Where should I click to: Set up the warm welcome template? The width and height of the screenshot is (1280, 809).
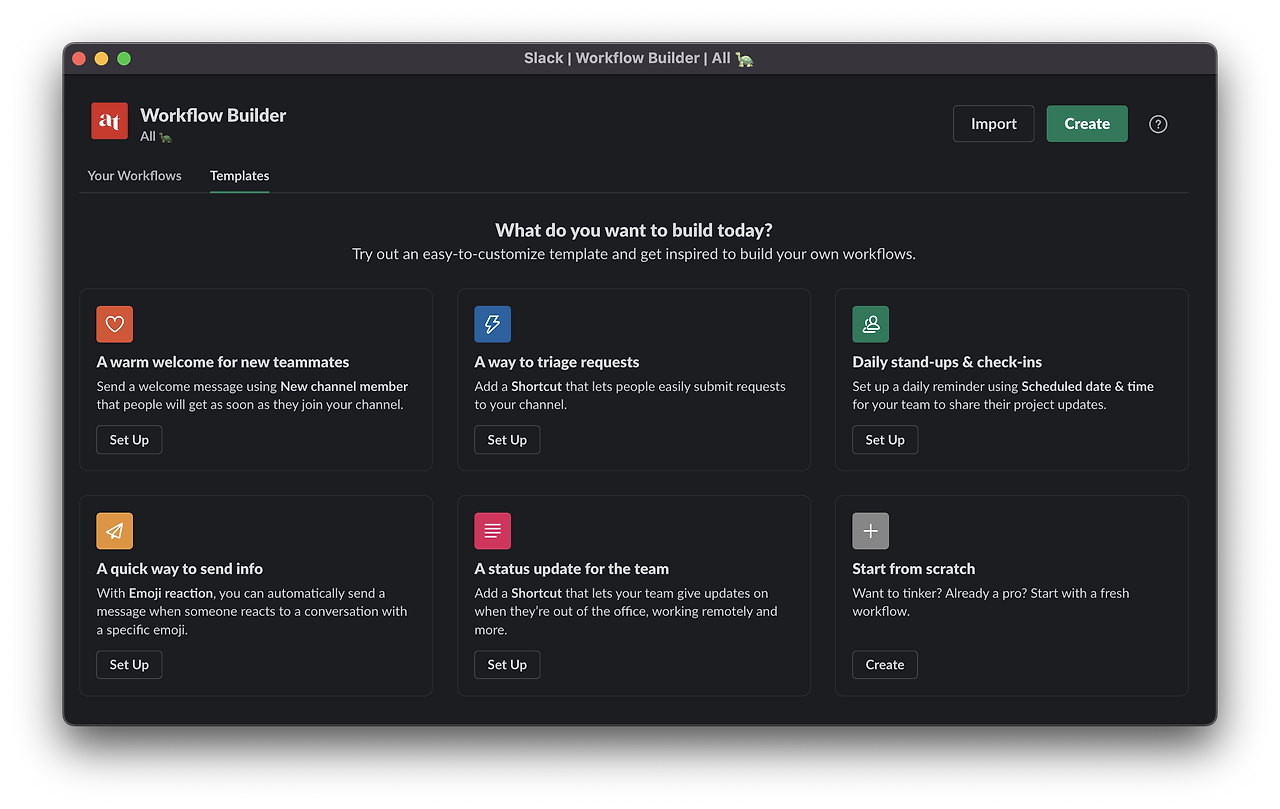click(129, 440)
